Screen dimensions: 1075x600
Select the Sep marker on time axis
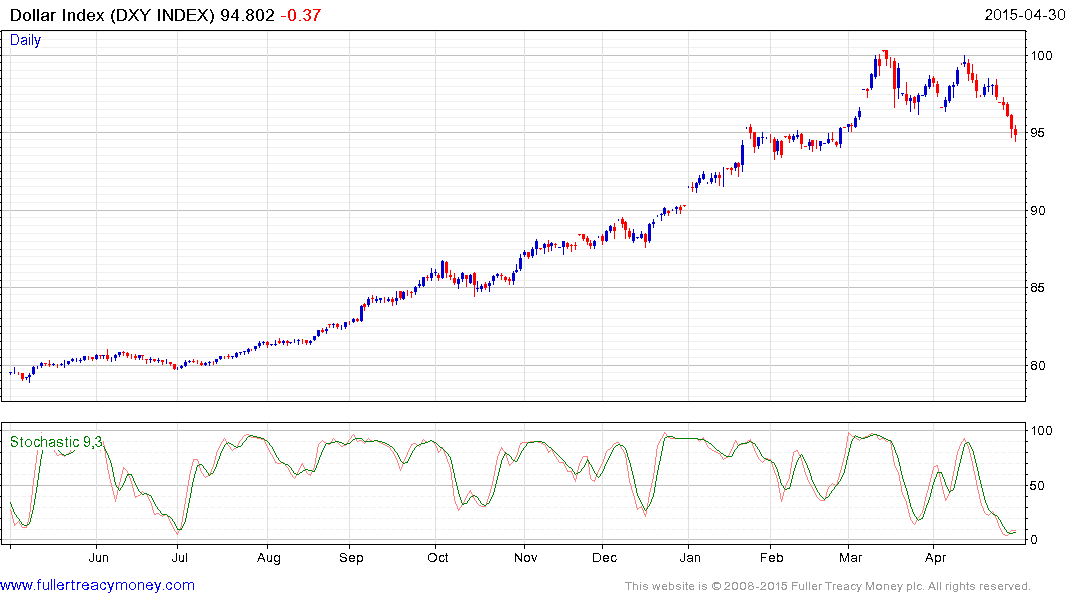point(351,558)
